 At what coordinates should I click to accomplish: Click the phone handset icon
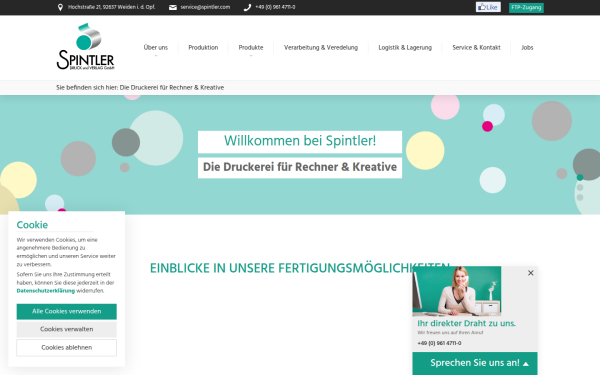click(x=247, y=8)
